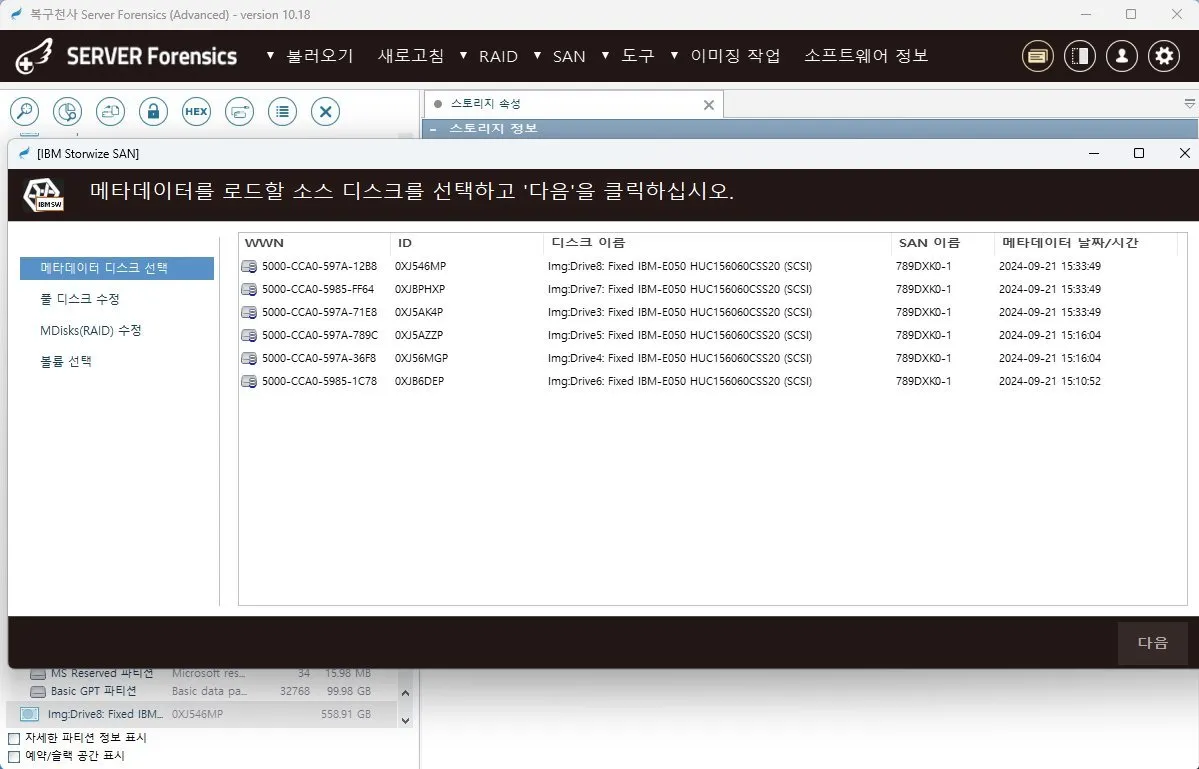Click the Basic GPT partition drive icon
Image resolution: width=1199 pixels, height=769 pixels.
pyautogui.click(x=37, y=691)
